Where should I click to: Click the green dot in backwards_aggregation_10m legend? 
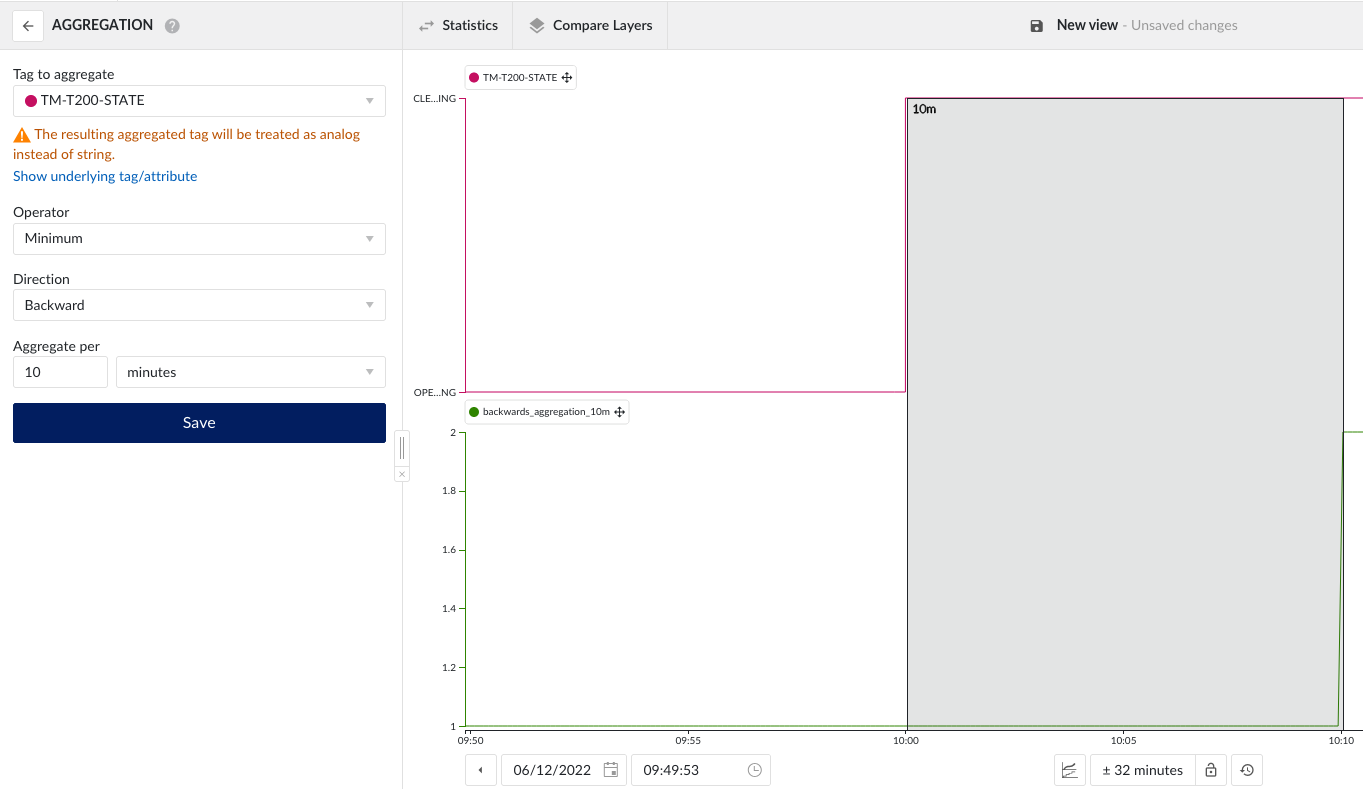pyautogui.click(x=474, y=411)
